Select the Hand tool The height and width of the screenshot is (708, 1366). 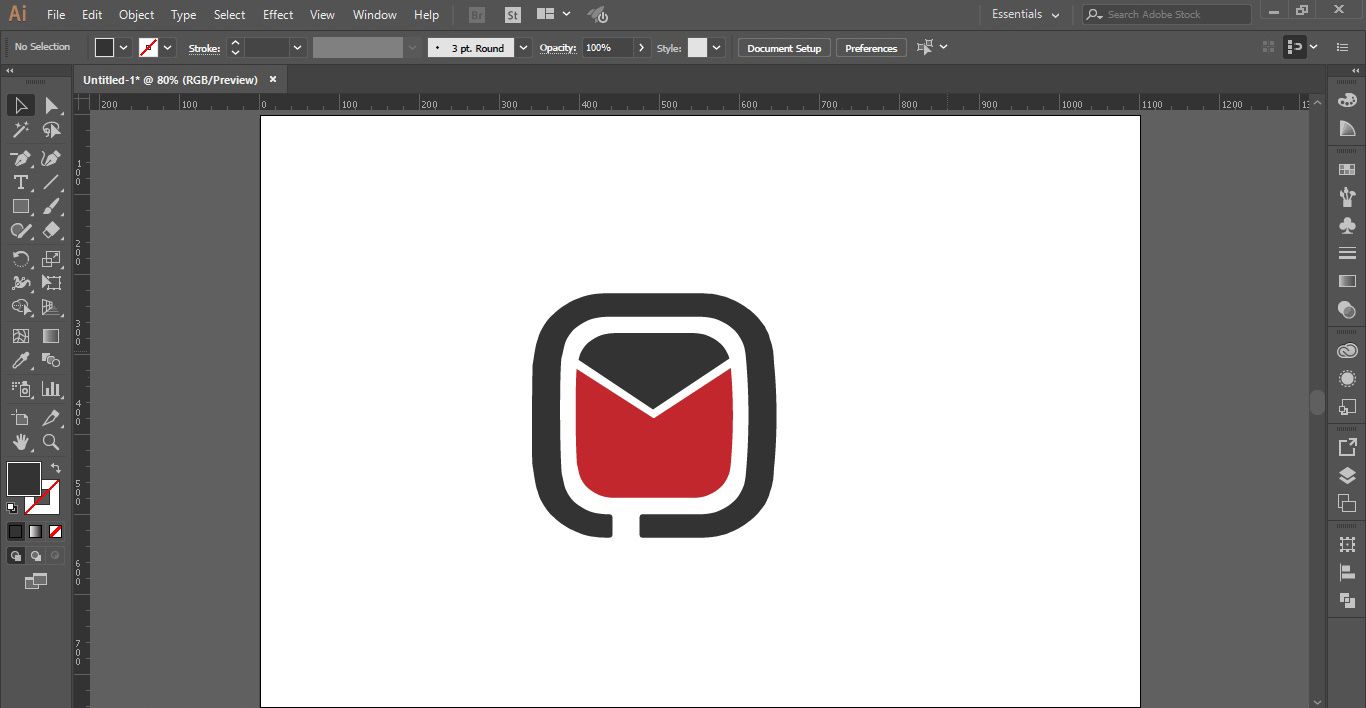click(x=20, y=442)
